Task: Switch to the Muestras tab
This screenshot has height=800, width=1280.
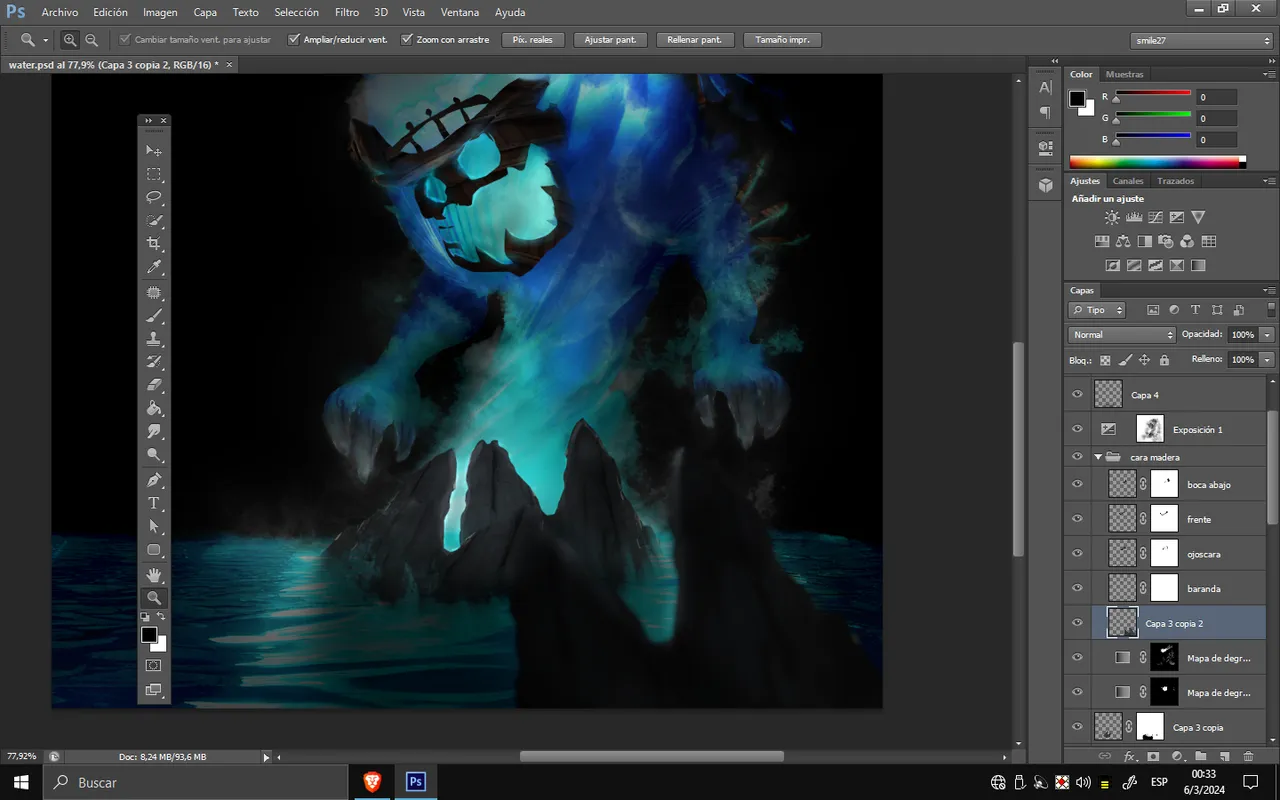Action: pyautogui.click(x=1125, y=74)
